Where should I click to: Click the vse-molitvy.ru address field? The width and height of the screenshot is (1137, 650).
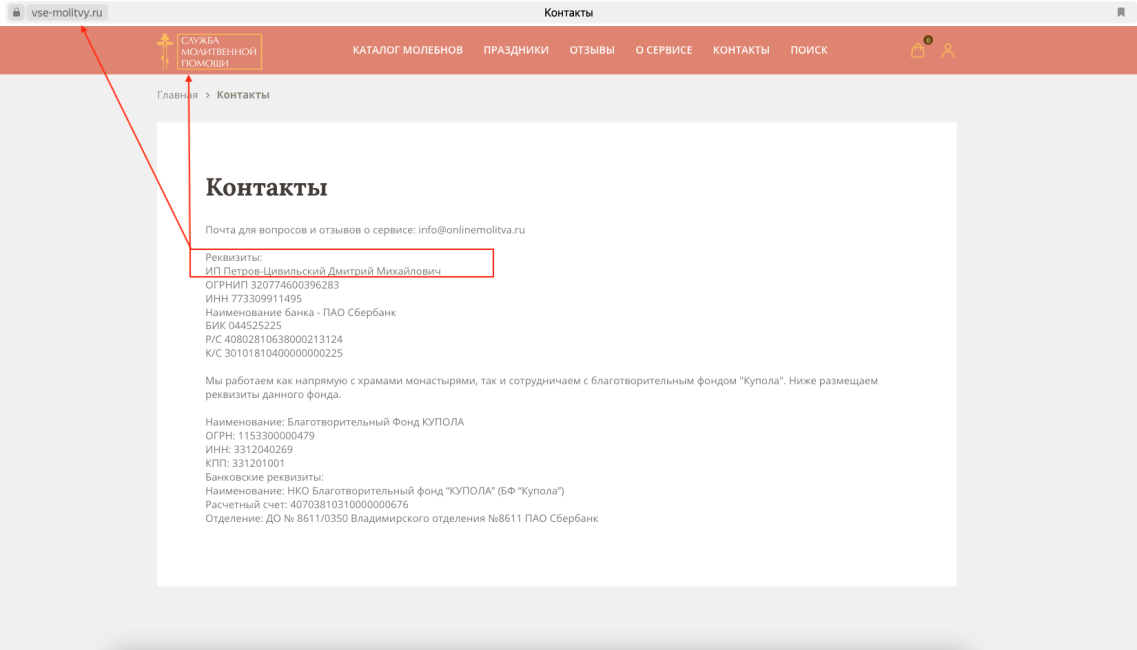(x=67, y=12)
